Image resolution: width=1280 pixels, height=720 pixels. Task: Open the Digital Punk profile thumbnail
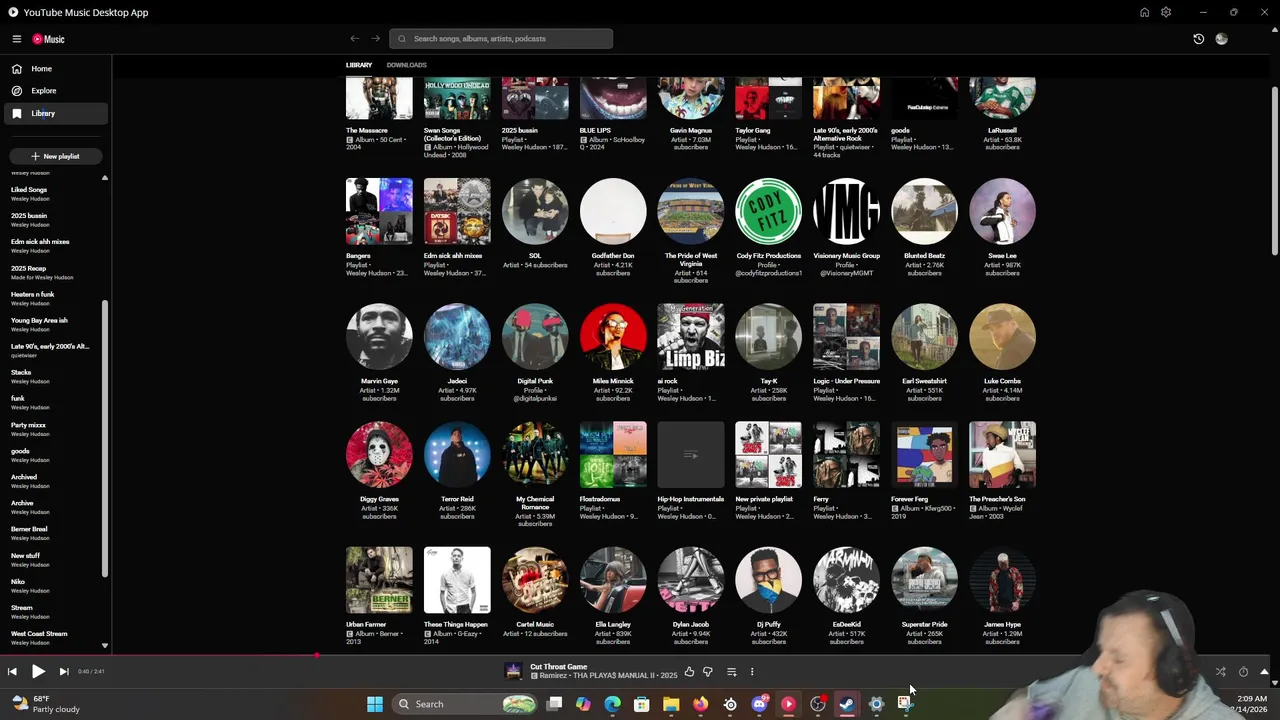535,337
